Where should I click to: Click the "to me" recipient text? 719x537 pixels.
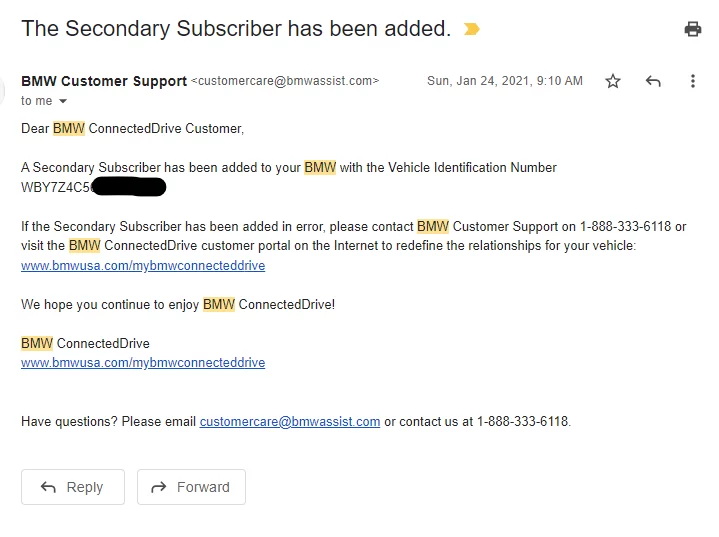point(37,101)
